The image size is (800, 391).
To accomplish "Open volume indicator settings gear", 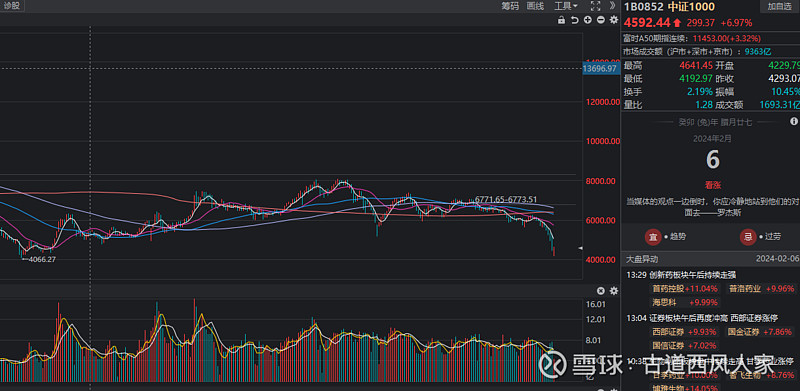I will [x=614, y=290].
